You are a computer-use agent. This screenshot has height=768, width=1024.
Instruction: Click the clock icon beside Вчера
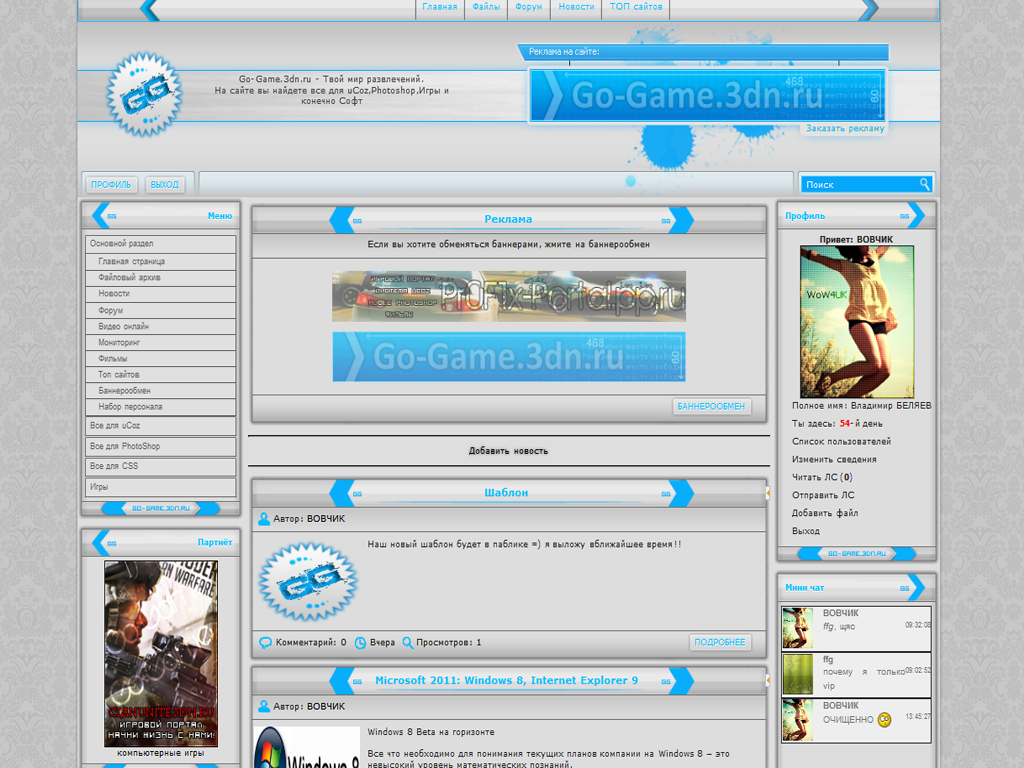pos(361,643)
